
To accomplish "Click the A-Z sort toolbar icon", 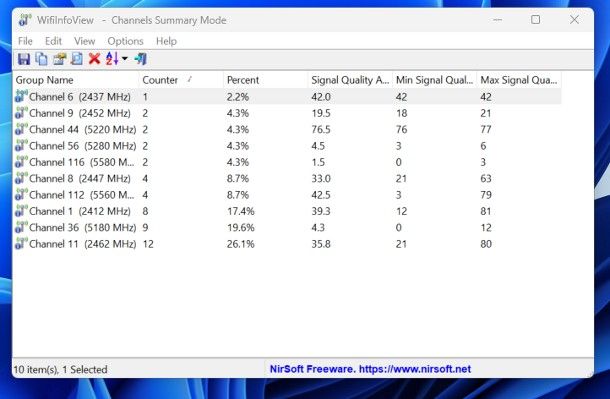I will tap(112, 59).
